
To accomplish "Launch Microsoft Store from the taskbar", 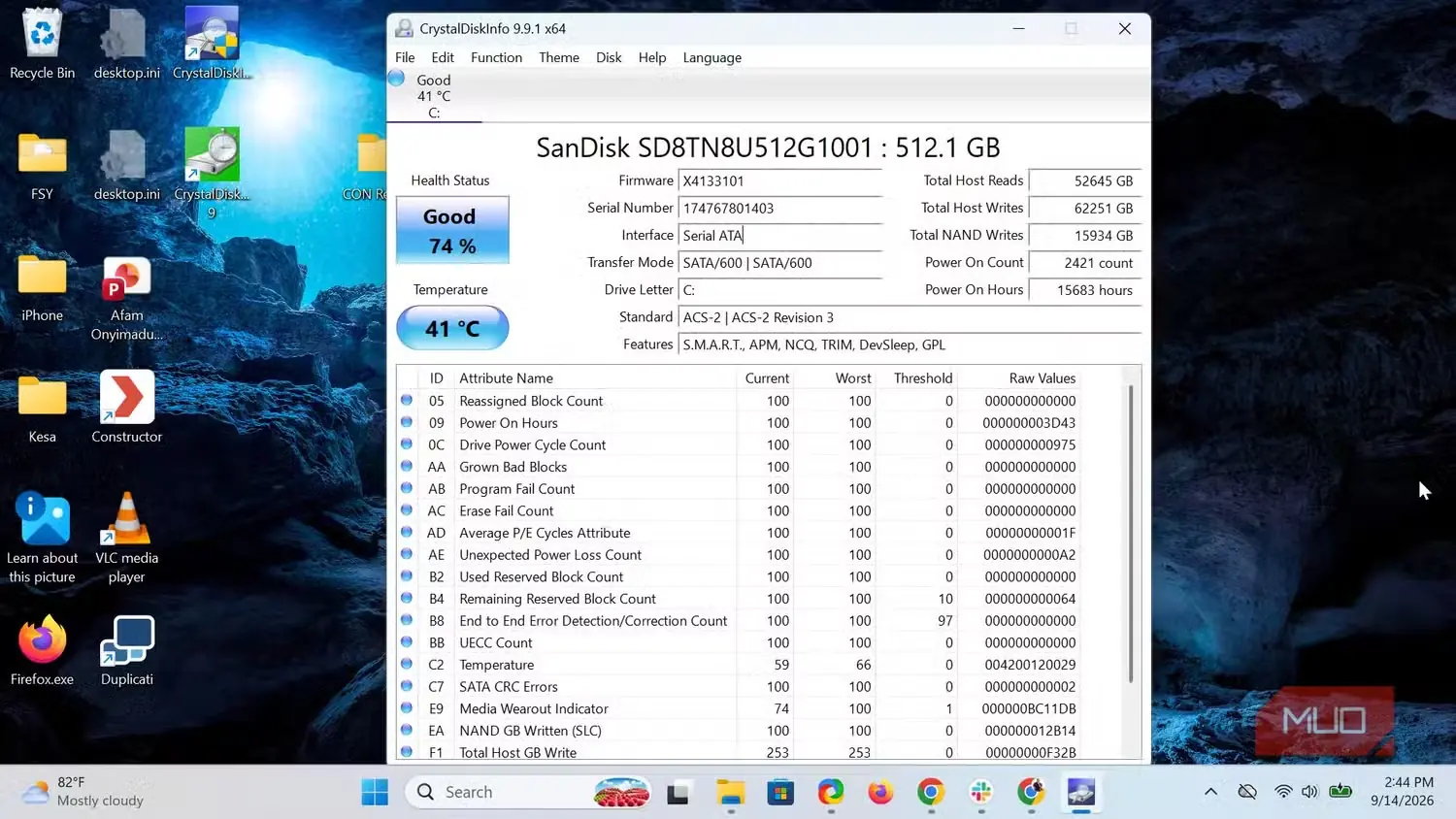I will click(x=780, y=793).
